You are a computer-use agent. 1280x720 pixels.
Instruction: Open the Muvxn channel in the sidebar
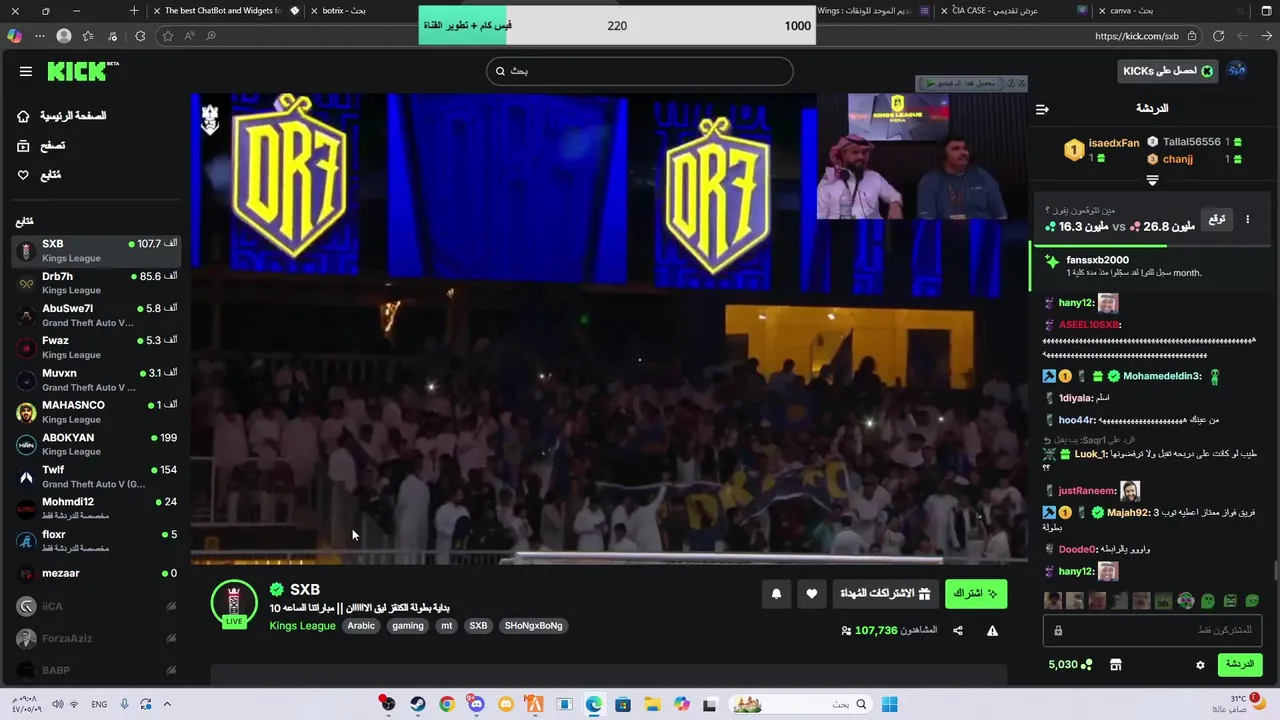pos(96,380)
